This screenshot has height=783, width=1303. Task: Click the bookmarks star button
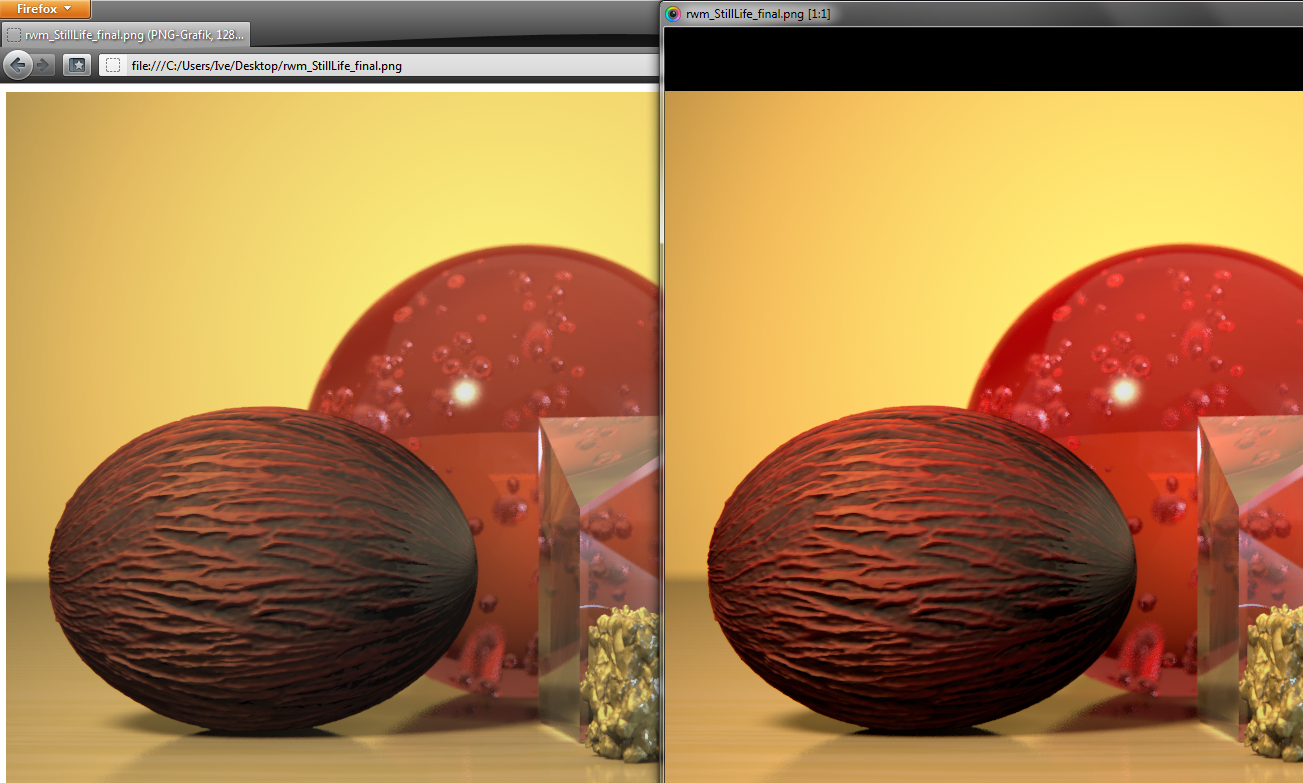pyautogui.click(x=77, y=65)
